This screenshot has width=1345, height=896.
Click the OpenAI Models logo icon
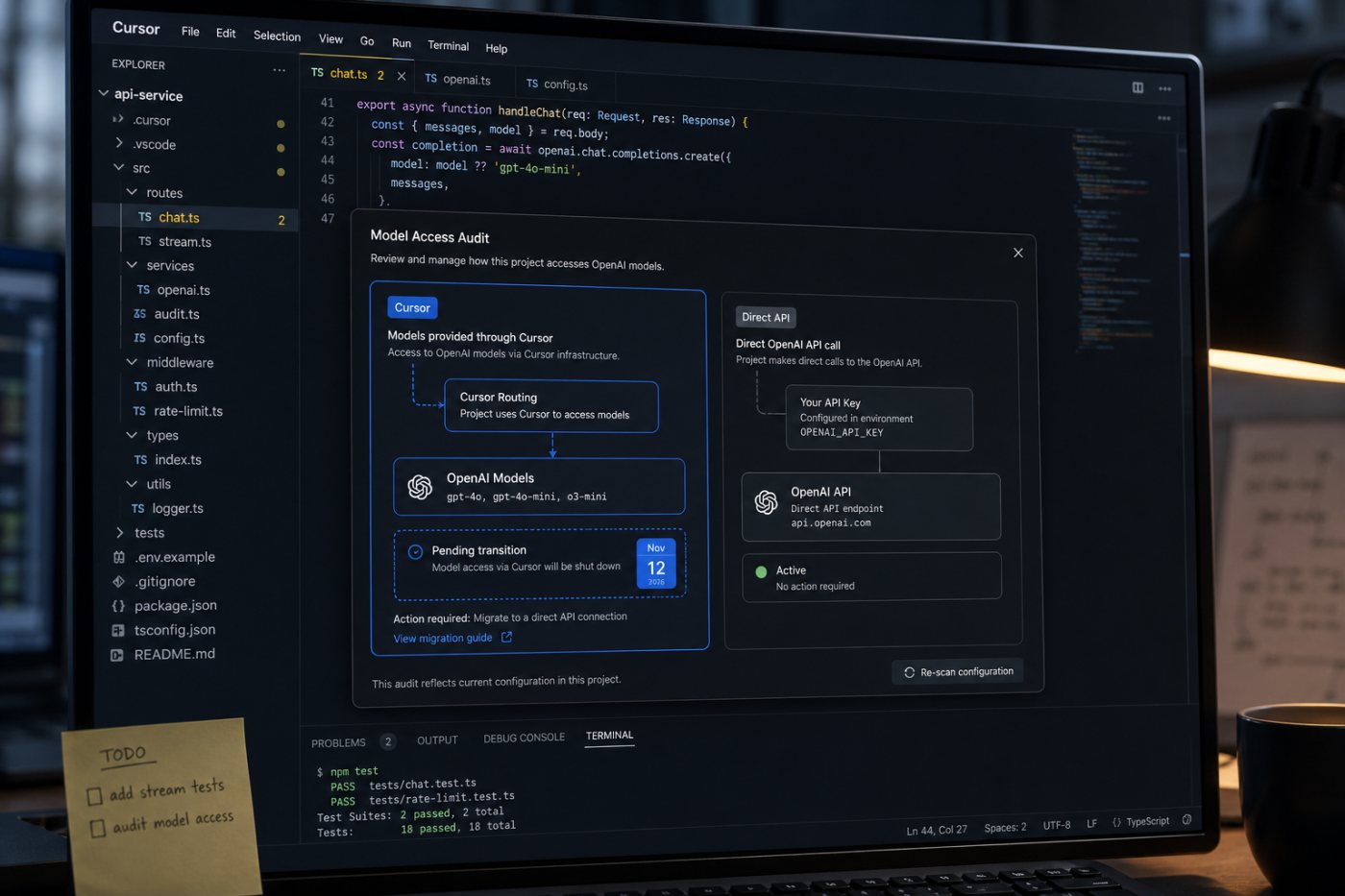[420, 487]
